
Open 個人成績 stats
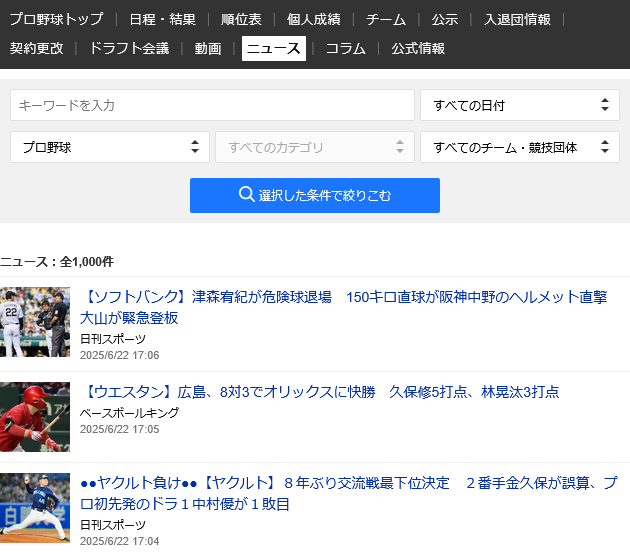(313, 19)
